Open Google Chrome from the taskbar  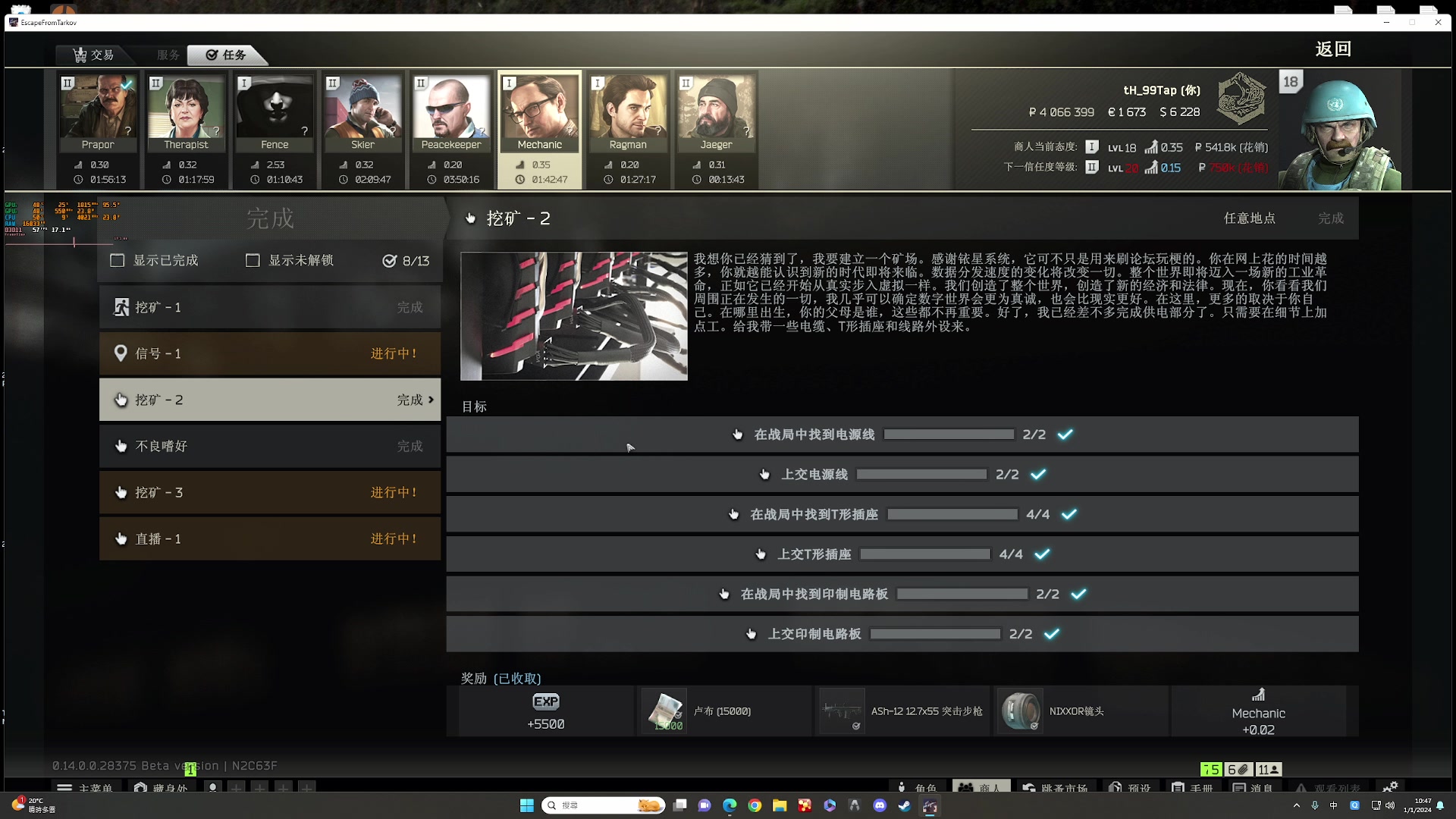coord(755,805)
